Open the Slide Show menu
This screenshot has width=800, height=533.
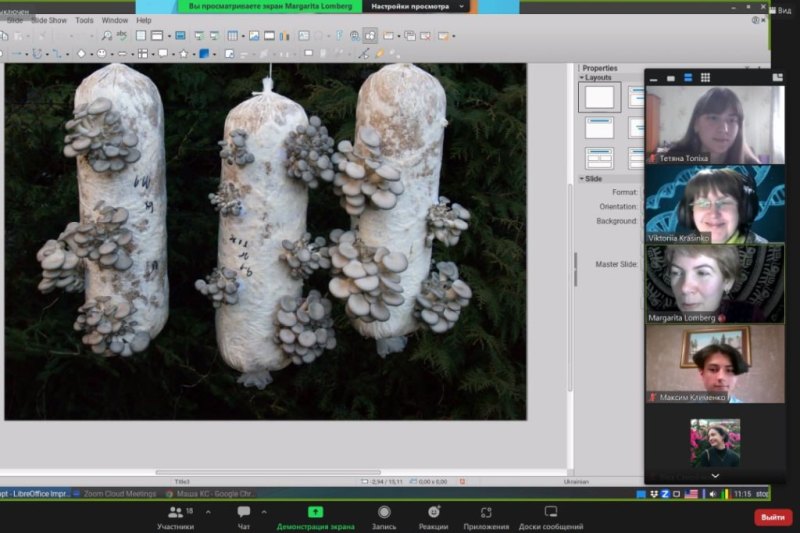pyautogui.click(x=49, y=20)
